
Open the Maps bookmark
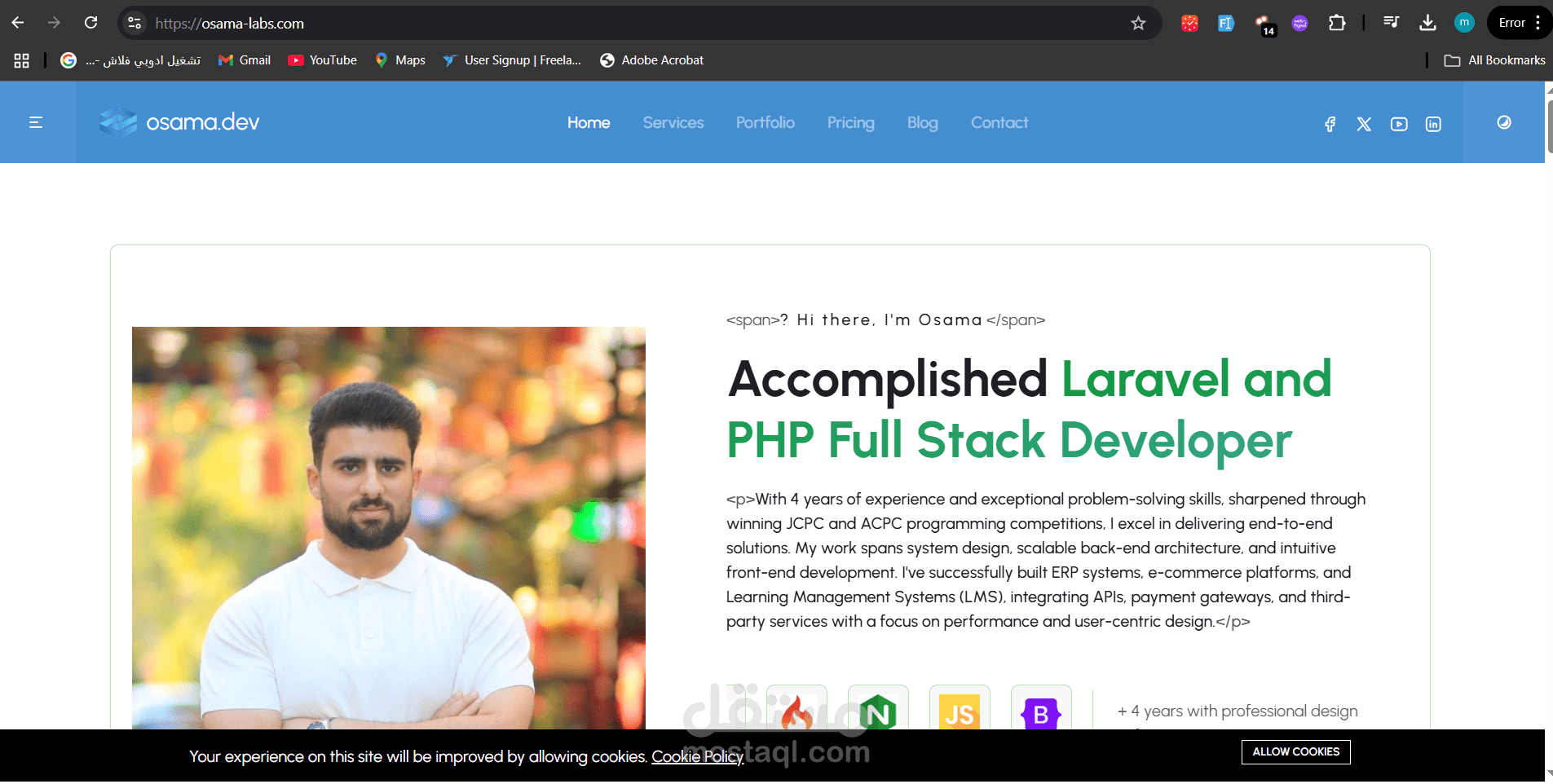(x=400, y=60)
